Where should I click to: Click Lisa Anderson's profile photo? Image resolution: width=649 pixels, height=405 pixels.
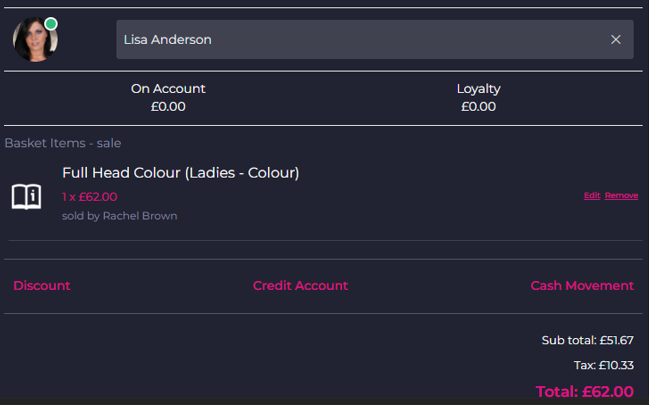[x=34, y=41]
